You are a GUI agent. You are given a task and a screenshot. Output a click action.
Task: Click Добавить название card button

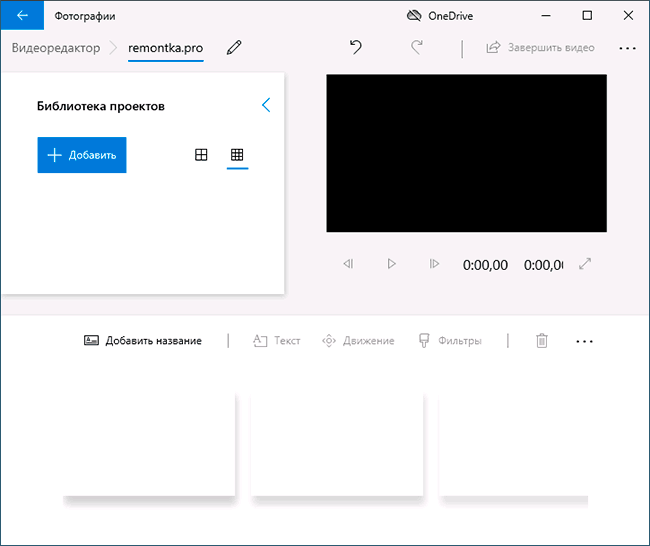tap(143, 341)
